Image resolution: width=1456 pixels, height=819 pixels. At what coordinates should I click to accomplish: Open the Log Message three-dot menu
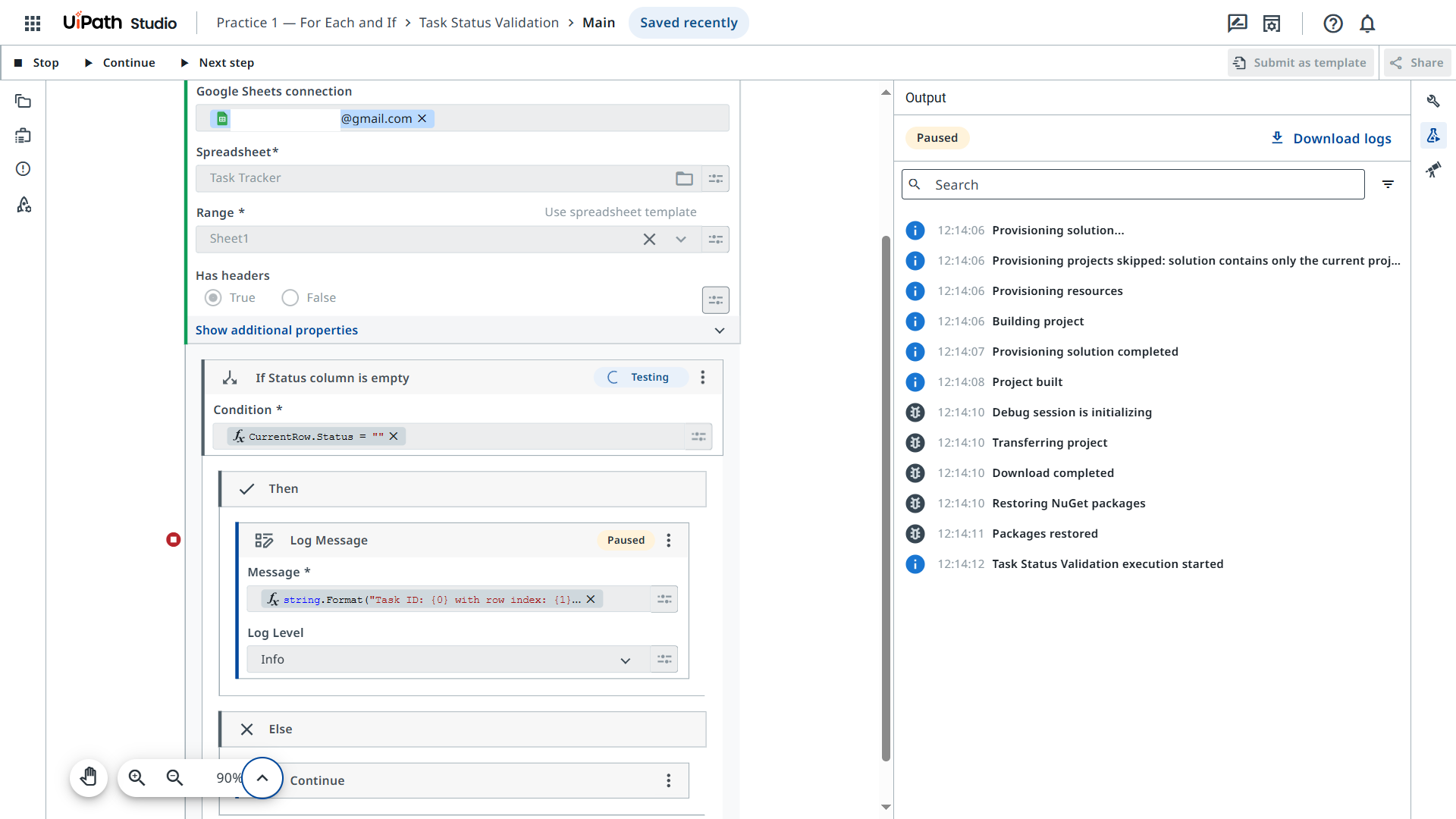point(668,541)
